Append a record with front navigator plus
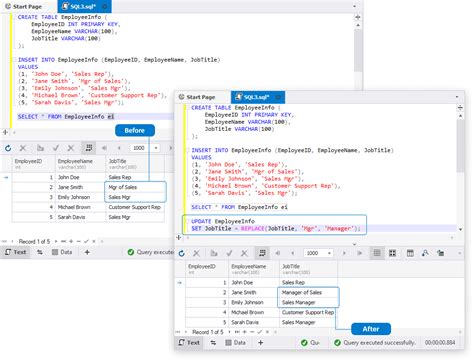This screenshot has height=364, width=474. [245, 332]
